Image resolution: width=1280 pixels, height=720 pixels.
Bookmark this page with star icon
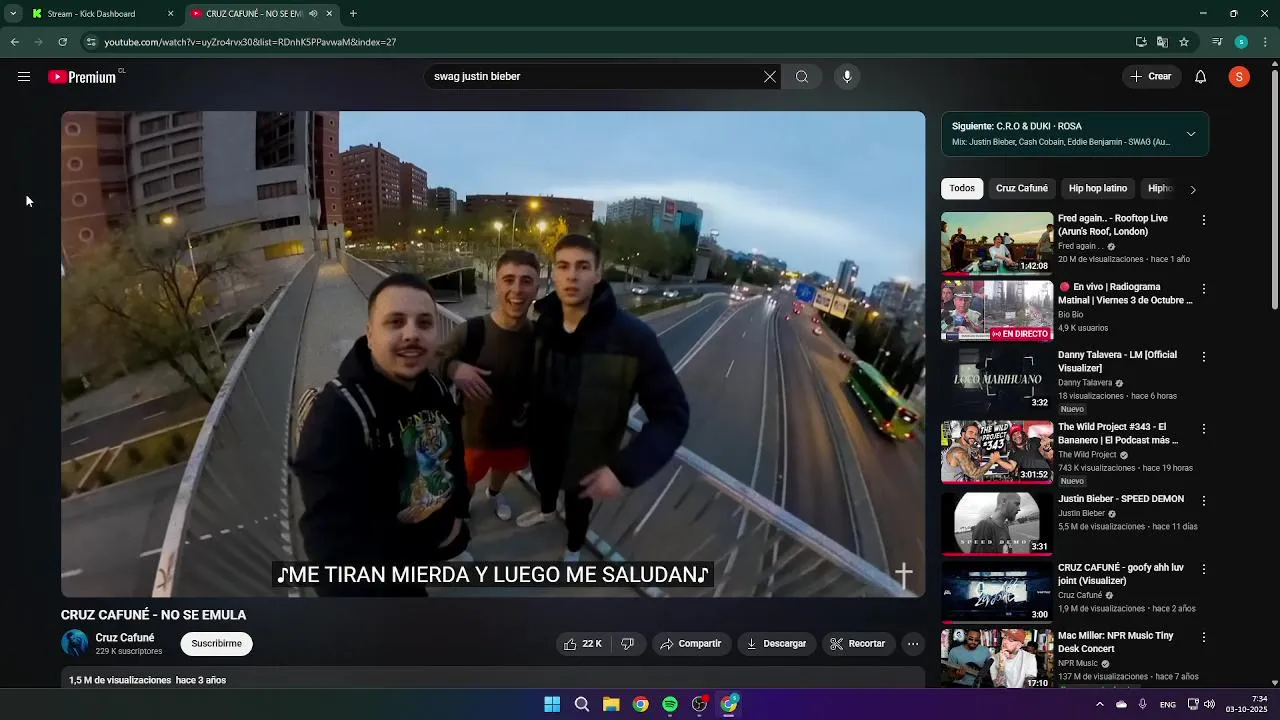click(x=1184, y=42)
